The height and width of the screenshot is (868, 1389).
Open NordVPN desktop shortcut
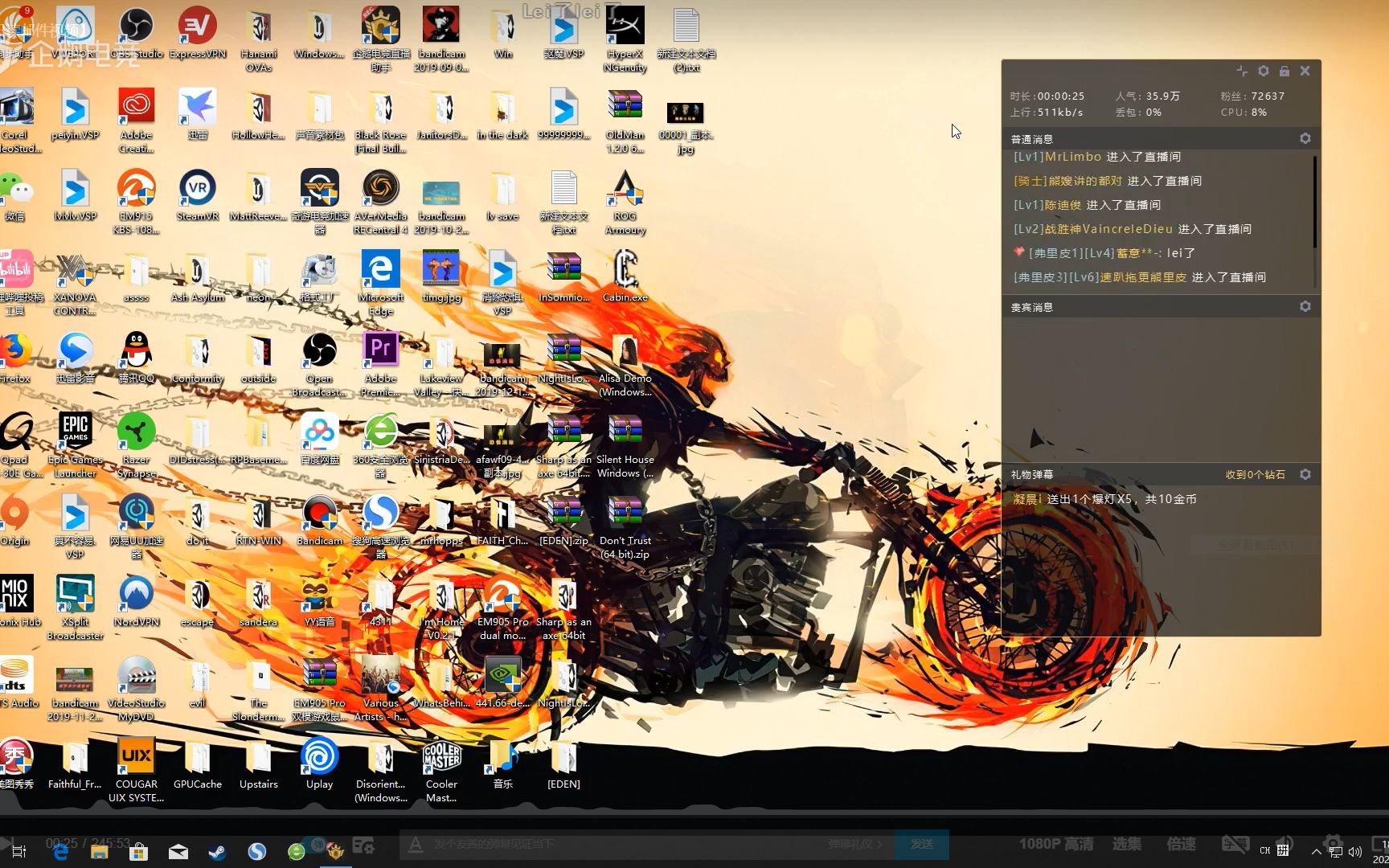137,600
